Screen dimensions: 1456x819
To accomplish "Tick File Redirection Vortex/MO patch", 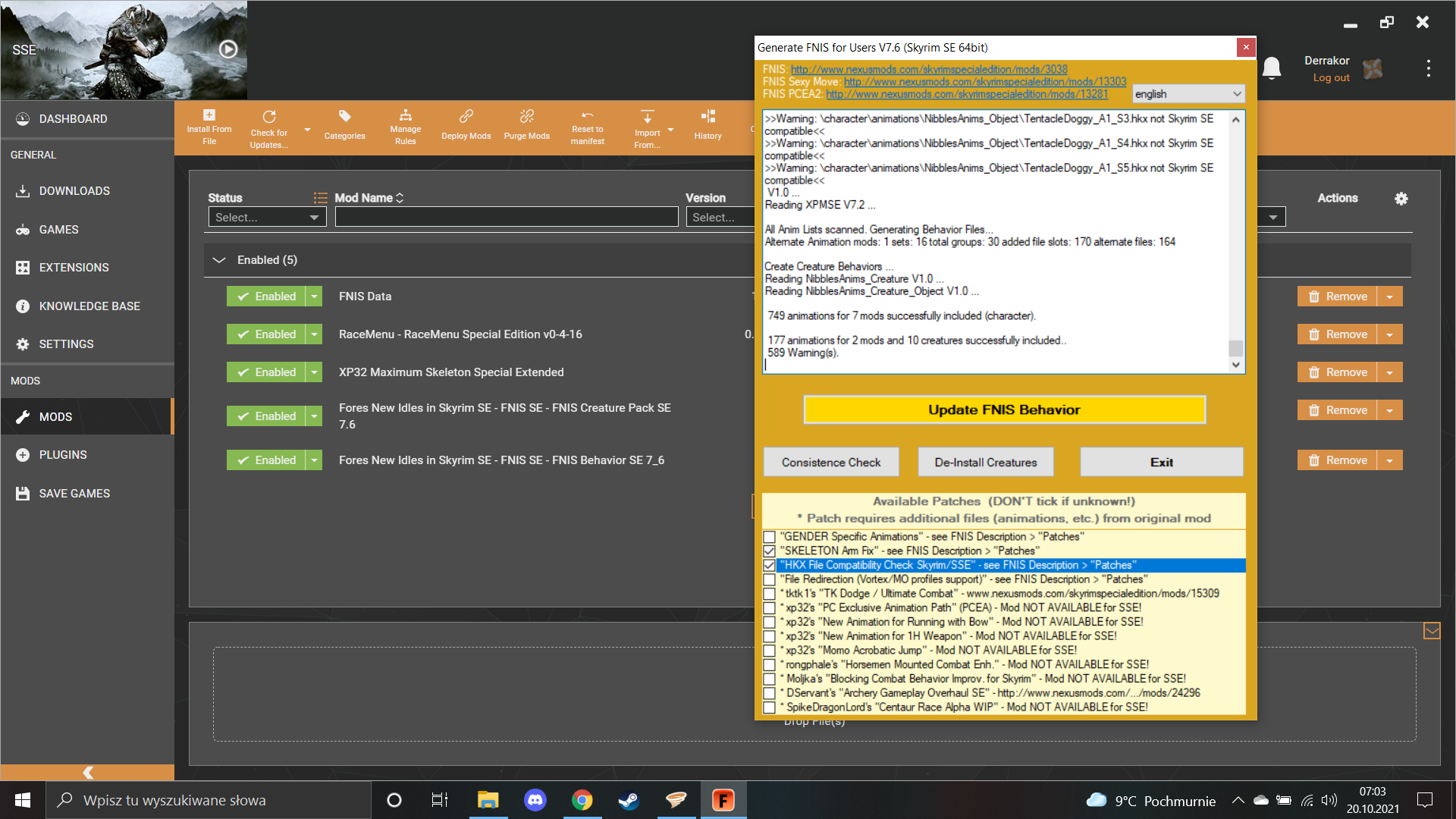I will pos(769,580).
